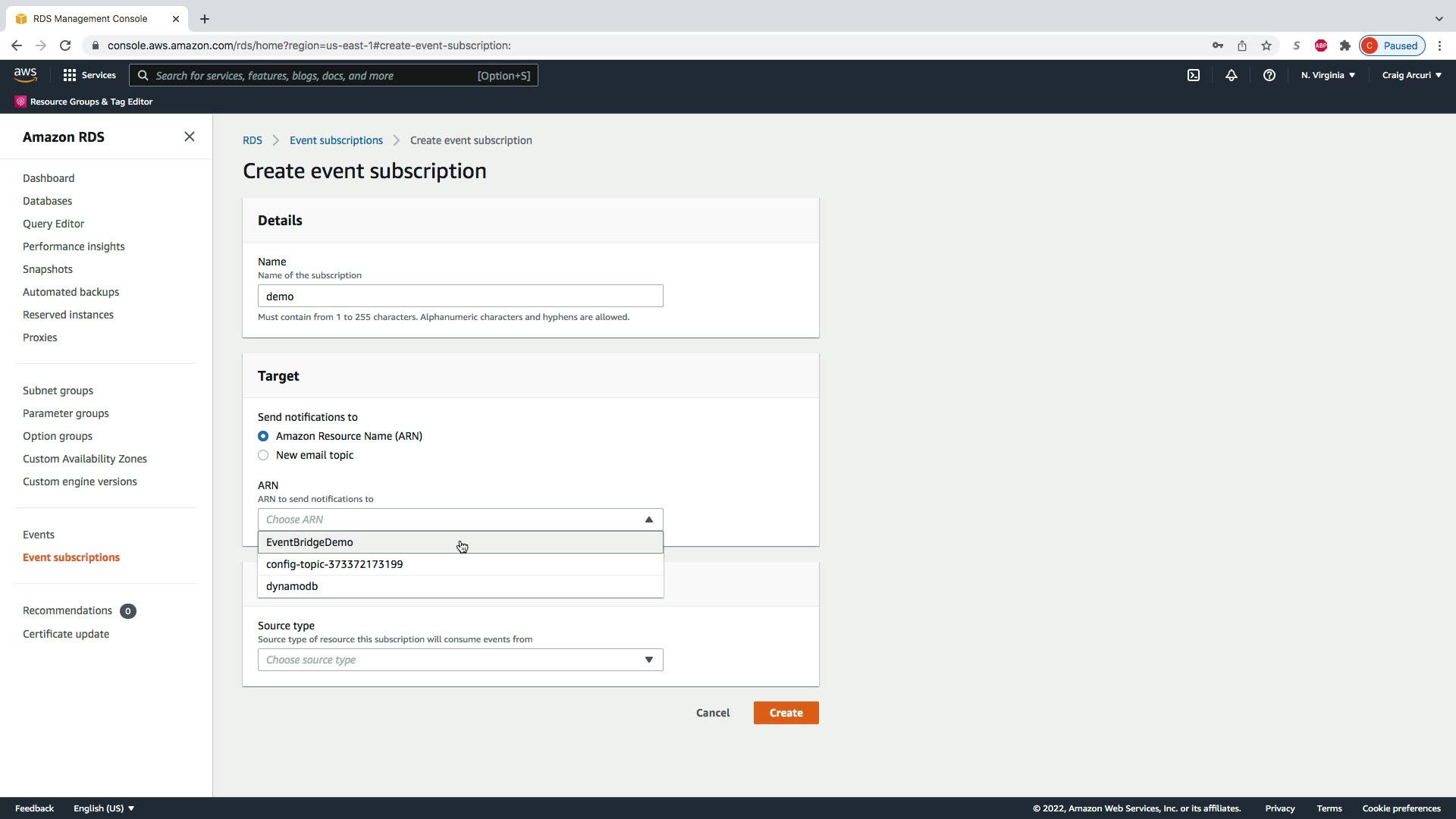The height and width of the screenshot is (819, 1456).
Task: Click the help question mark icon
Action: click(x=1269, y=75)
